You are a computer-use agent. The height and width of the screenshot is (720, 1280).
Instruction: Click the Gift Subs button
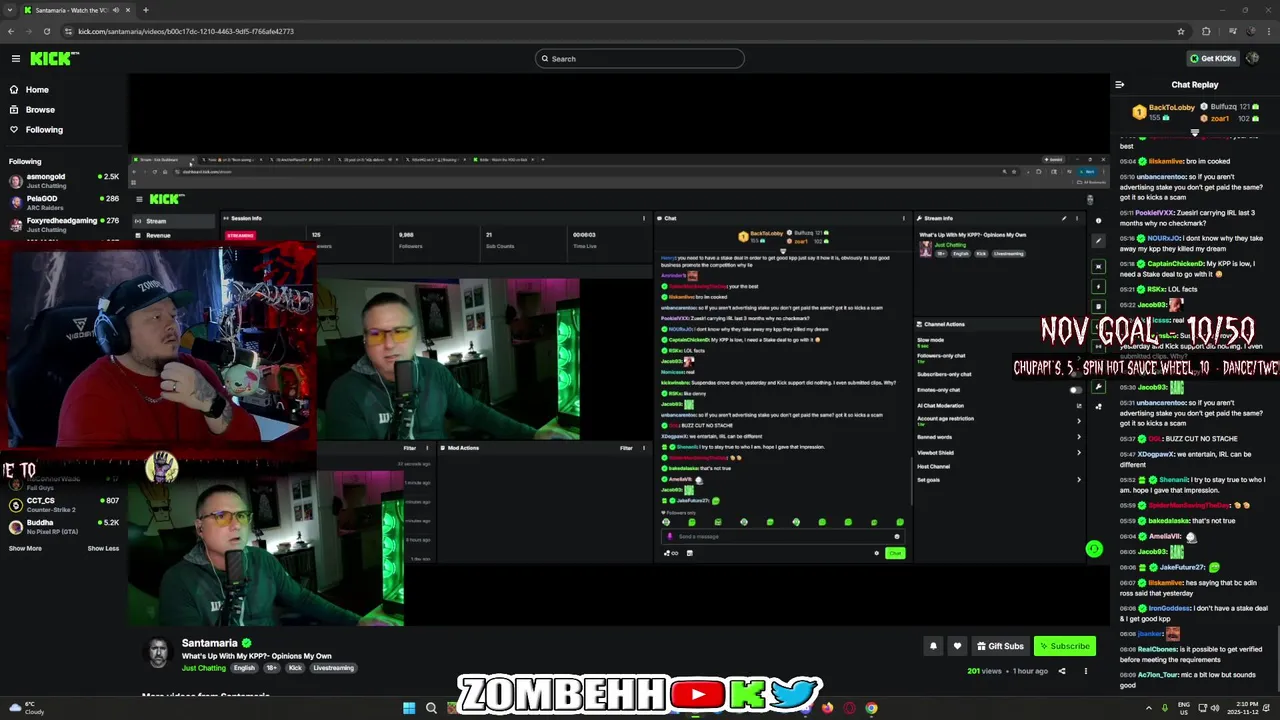click(x=1000, y=646)
